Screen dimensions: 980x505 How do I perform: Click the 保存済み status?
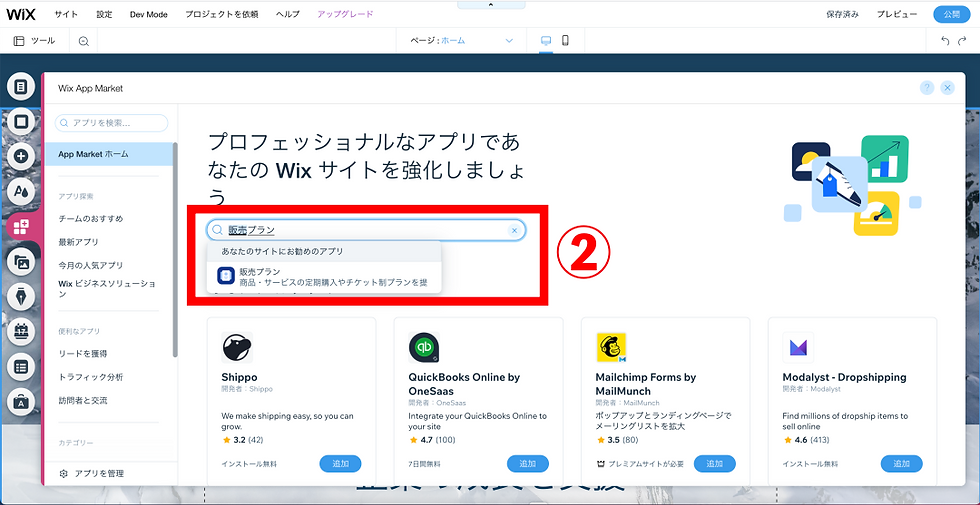tap(842, 14)
